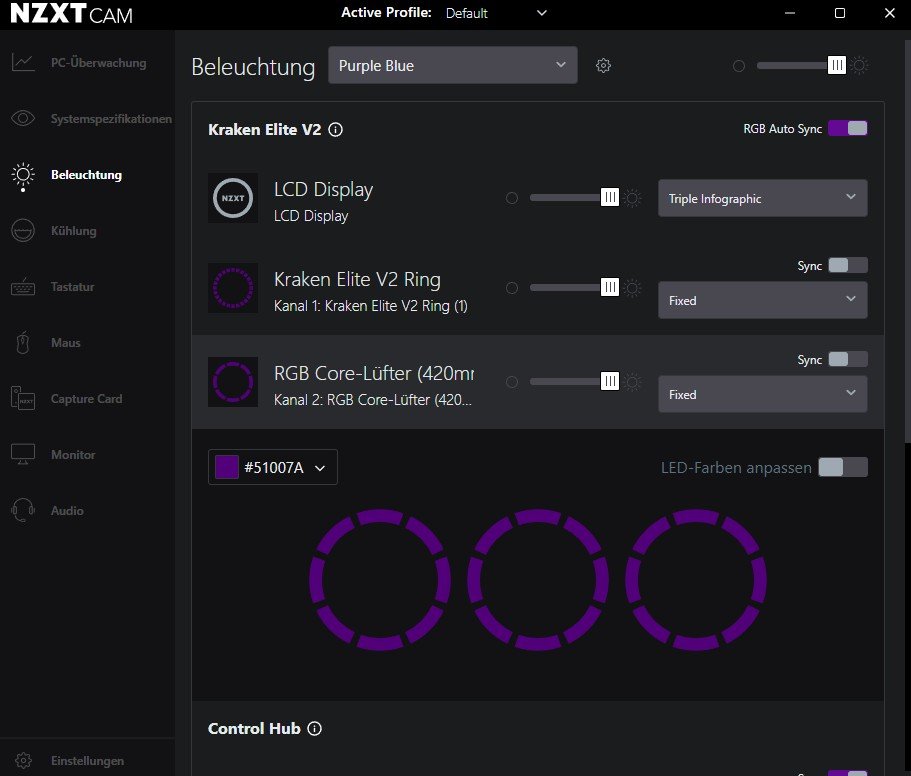Open Kraken Ring Fixed effect dropdown
Screen dimensions: 911x776
pyautogui.click(x=762, y=300)
